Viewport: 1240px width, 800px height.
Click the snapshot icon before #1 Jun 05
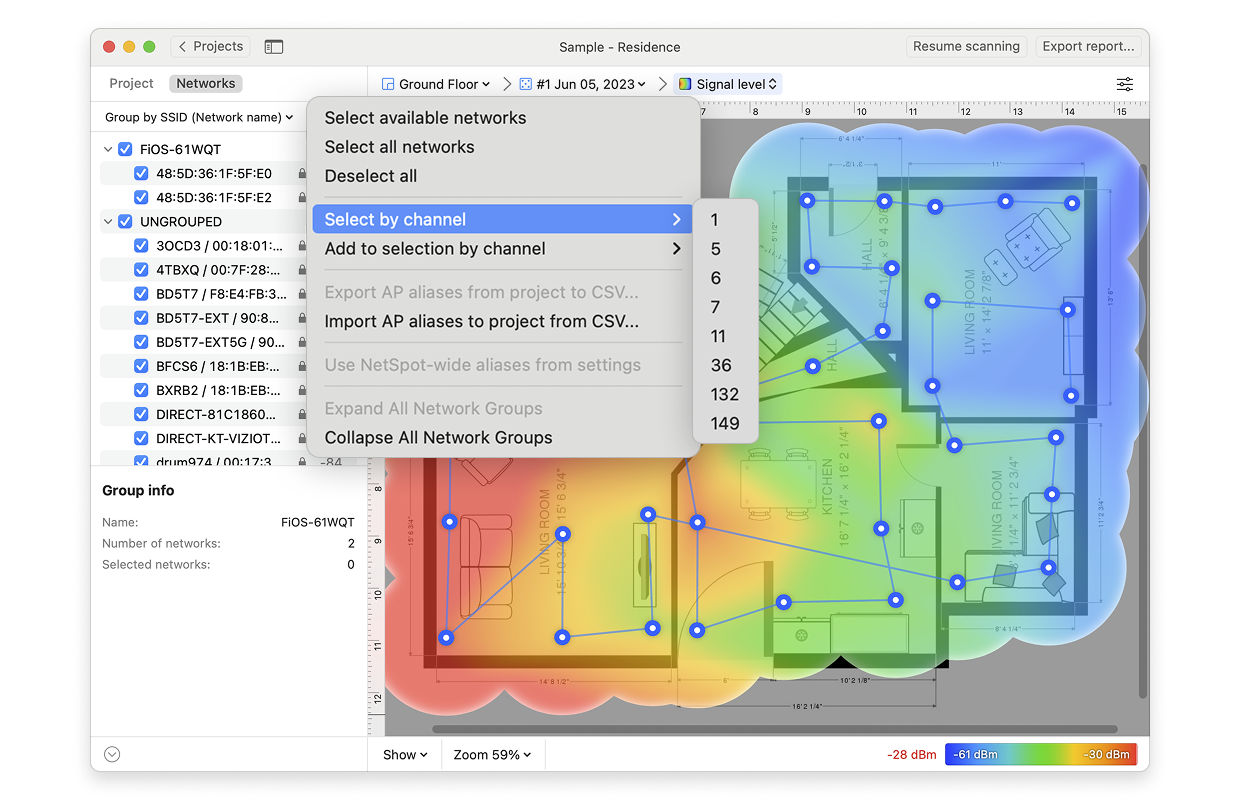tap(526, 84)
